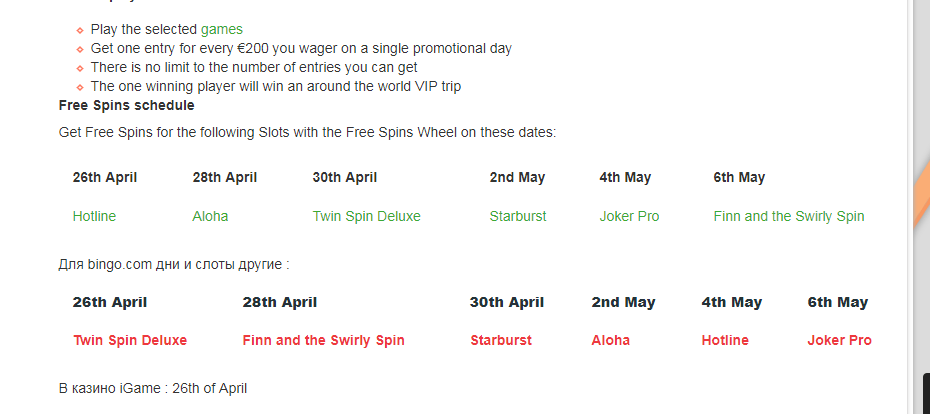The height and width of the screenshot is (414, 930).
Task: Open the green Joker Pro link
Action: click(629, 216)
